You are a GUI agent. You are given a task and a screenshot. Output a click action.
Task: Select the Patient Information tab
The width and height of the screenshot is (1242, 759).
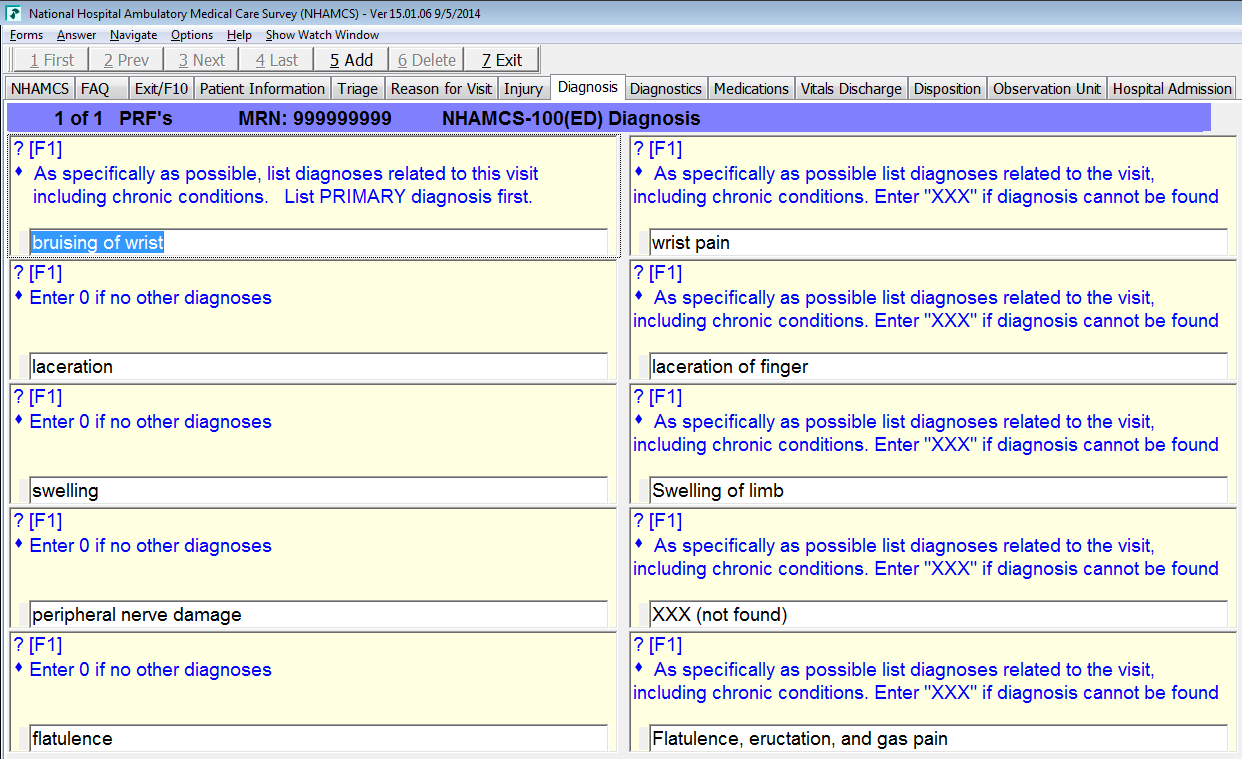pos(262,89)
